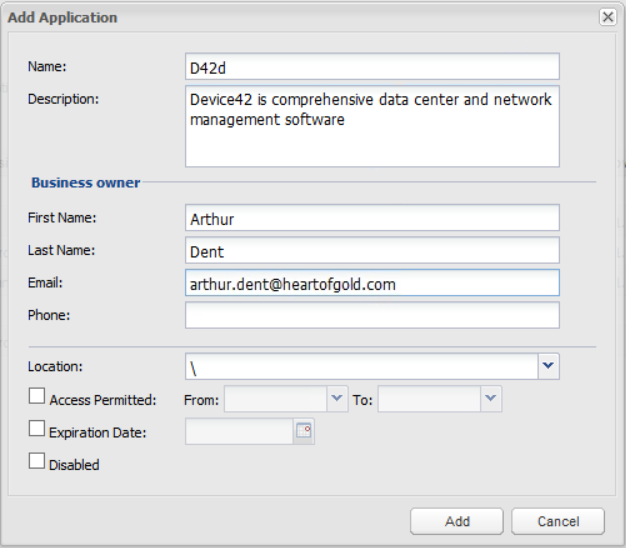
Task: Expand the Location dropdown arrow
Action: pyautogui.click(x=548, y=366)
